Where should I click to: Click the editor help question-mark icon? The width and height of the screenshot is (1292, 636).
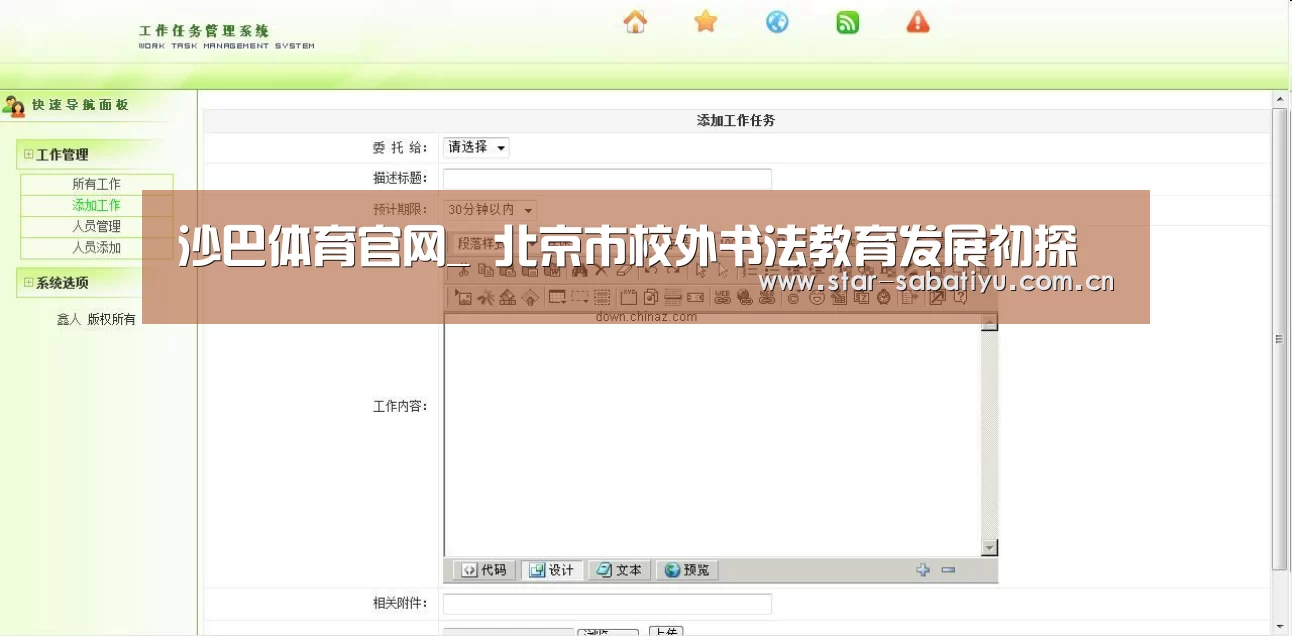[x=959, y=297]
